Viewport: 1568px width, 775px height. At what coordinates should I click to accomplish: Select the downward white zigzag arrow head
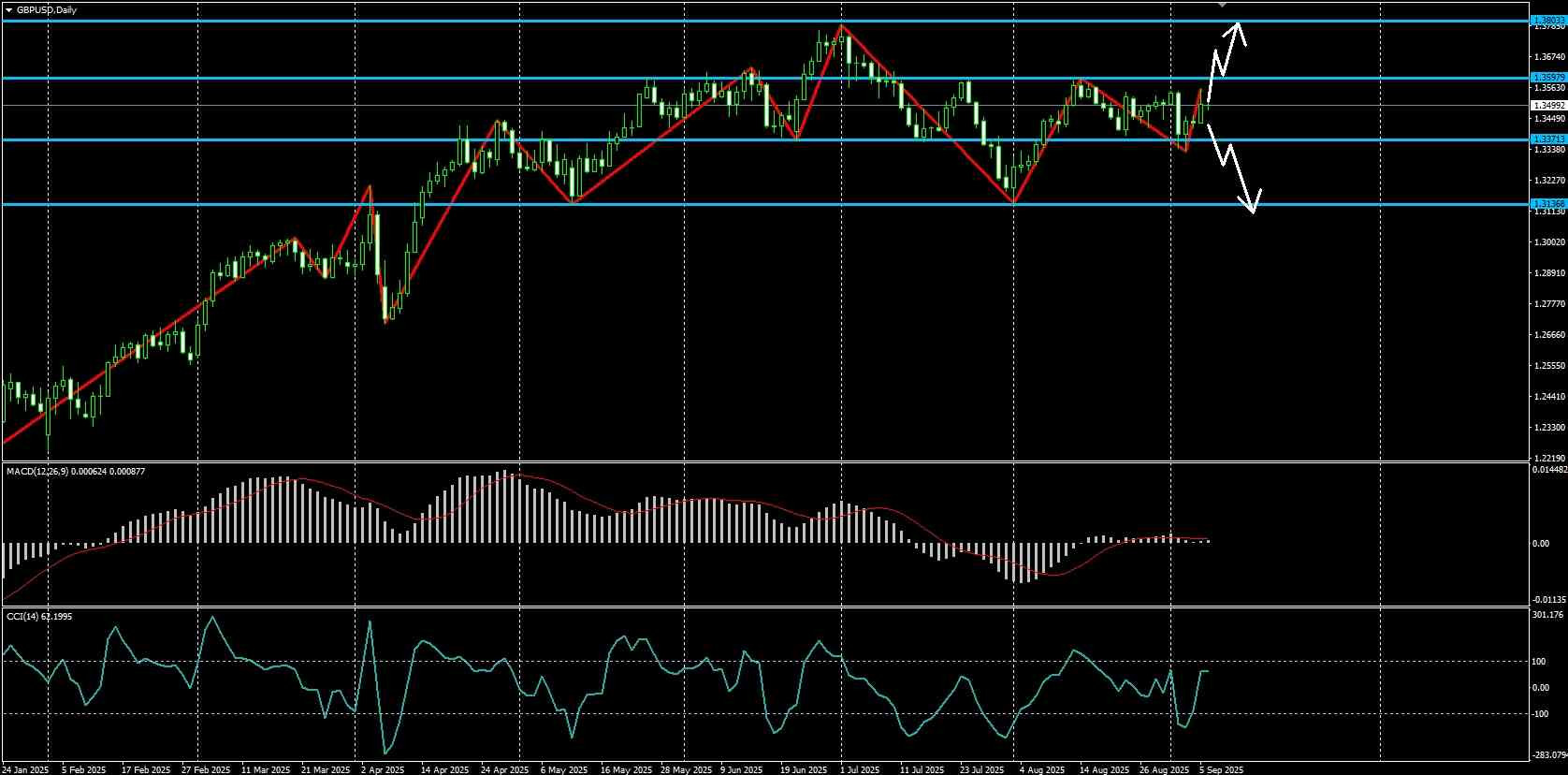(x=1252, y=201)
